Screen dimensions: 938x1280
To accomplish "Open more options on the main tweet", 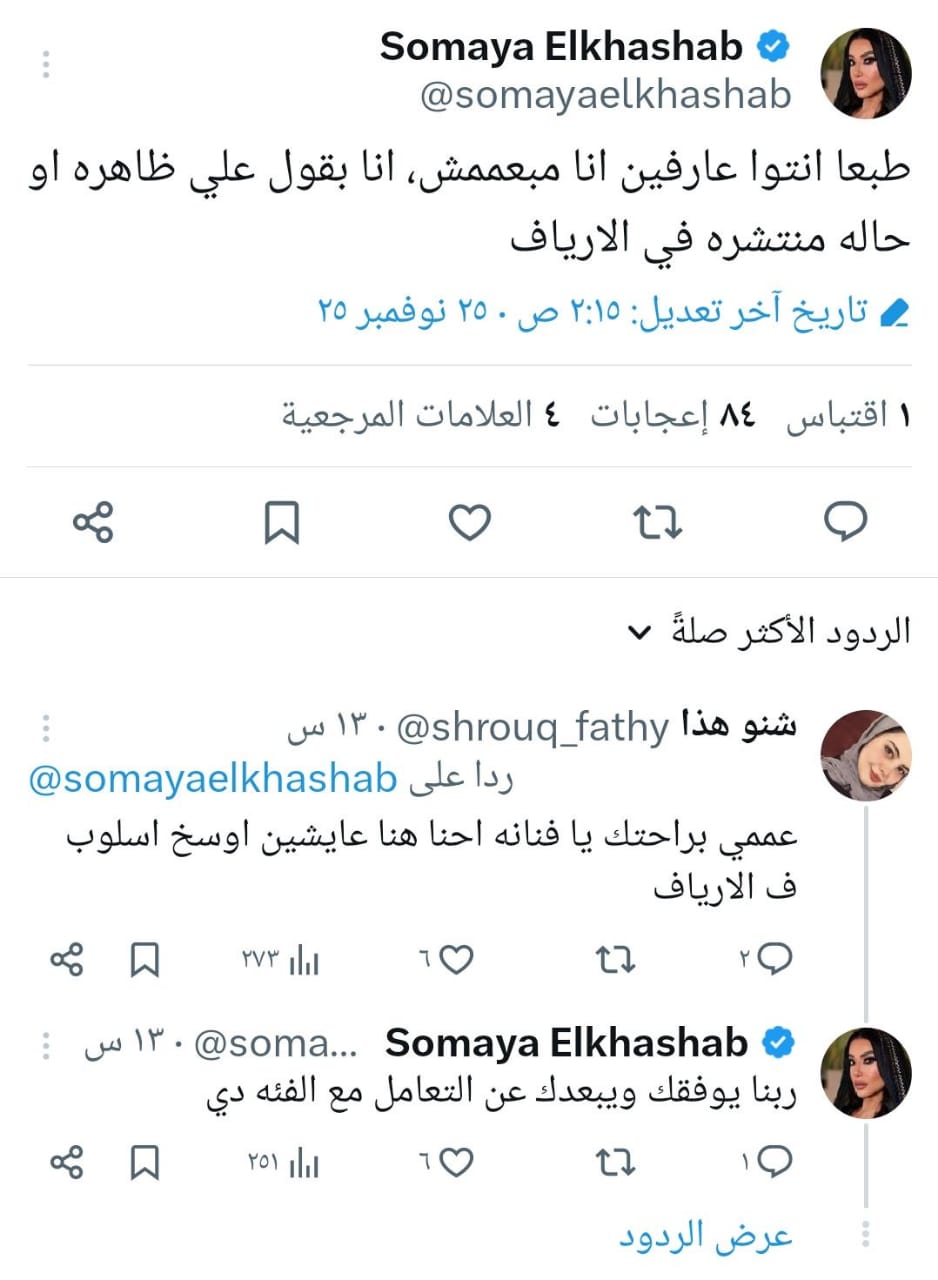I will coord(45,63).
